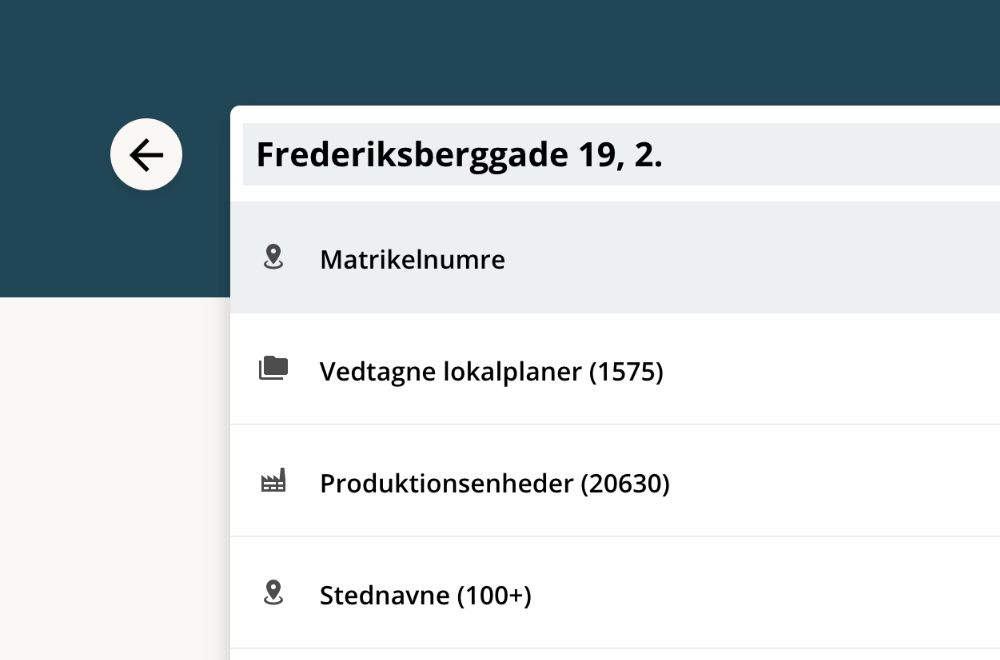
Task: Click the pin icon beside Stednavne
Action: point(273,594)
